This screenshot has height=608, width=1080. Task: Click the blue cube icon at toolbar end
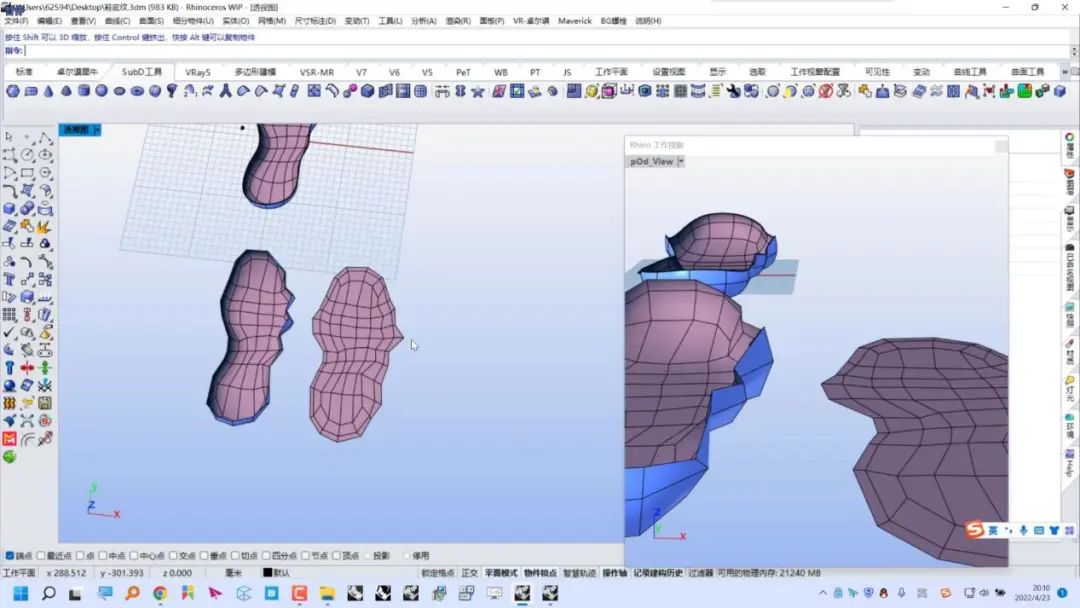1060,91
